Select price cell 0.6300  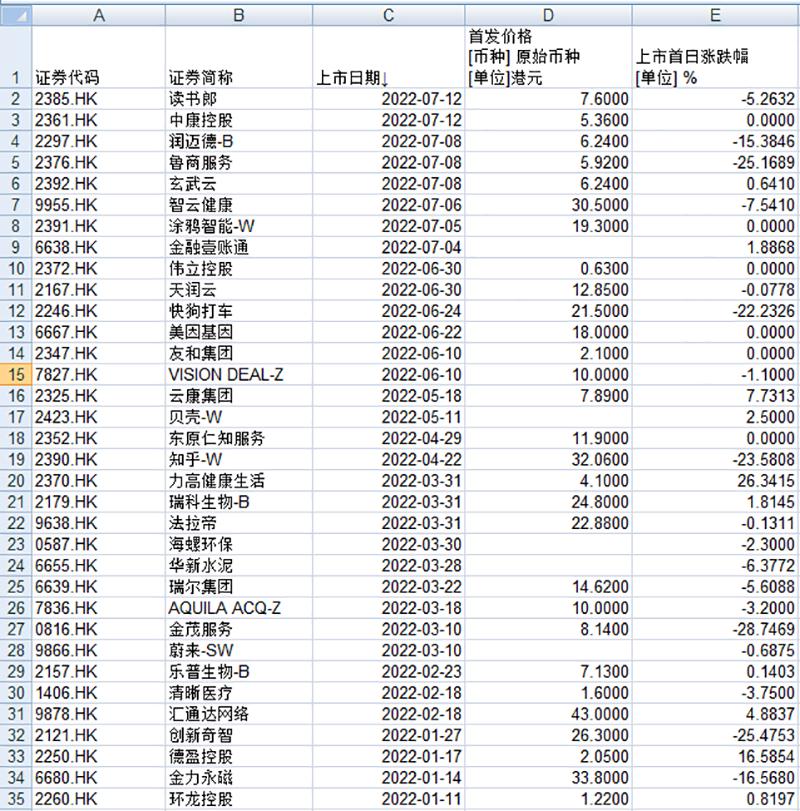548,268
